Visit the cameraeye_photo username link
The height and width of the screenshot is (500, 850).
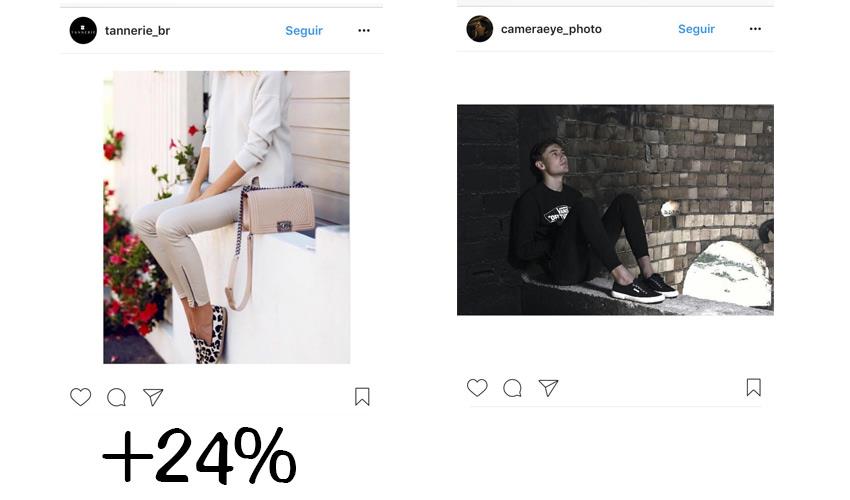pyautogui.click(x=551, y=29)
